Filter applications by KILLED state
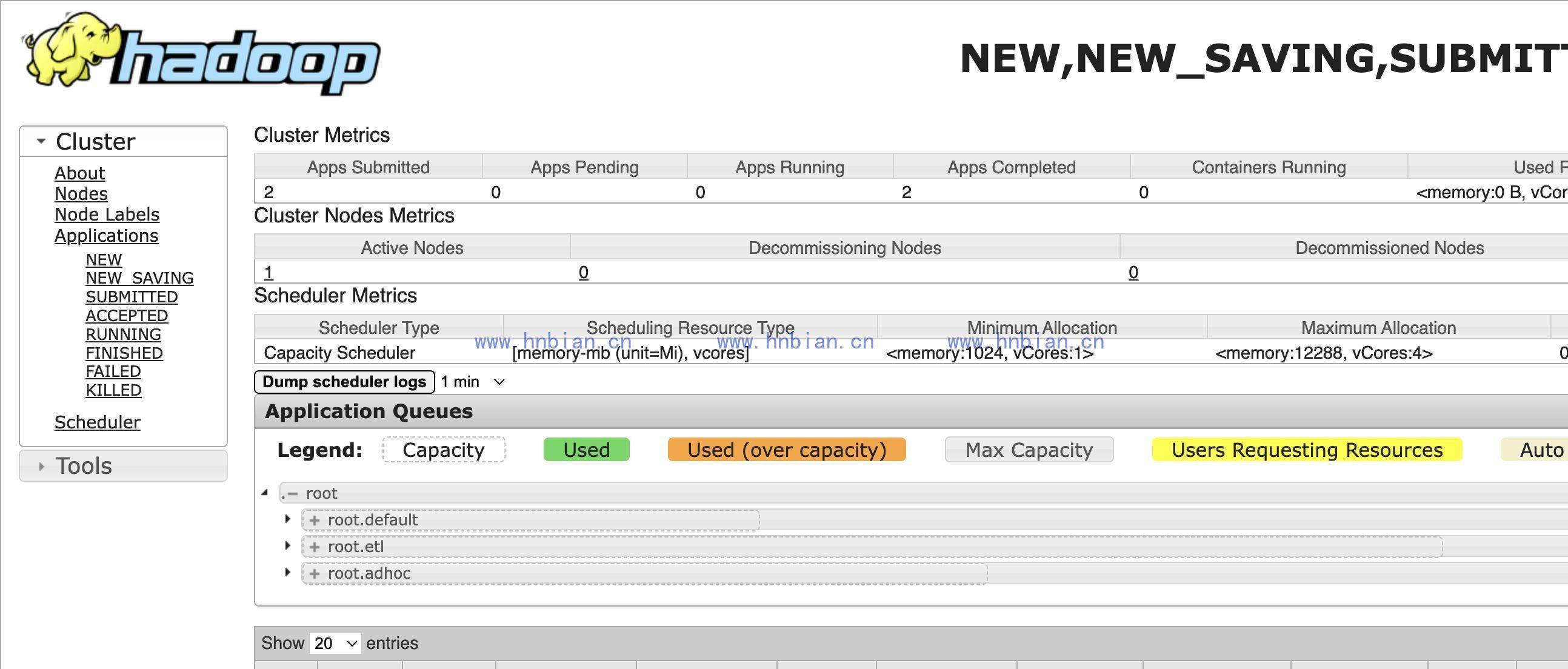This screenshot has width=1568, height=669. 114,390
